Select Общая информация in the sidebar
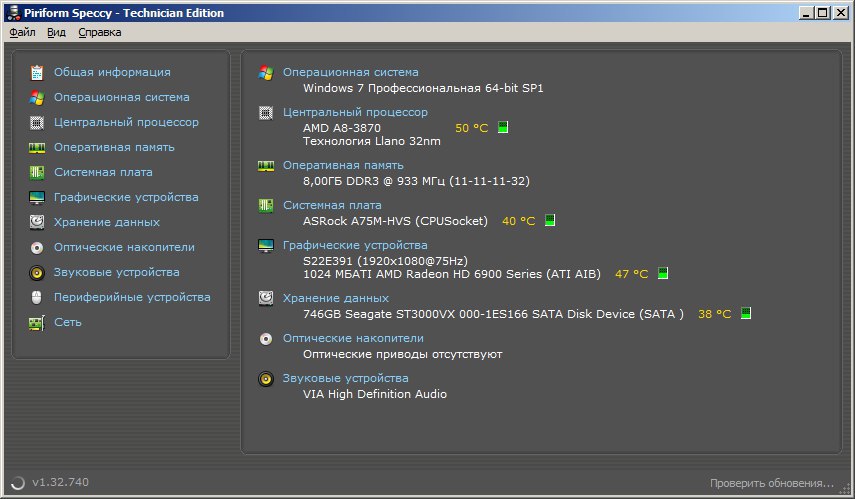 click(x=112, y=73)
